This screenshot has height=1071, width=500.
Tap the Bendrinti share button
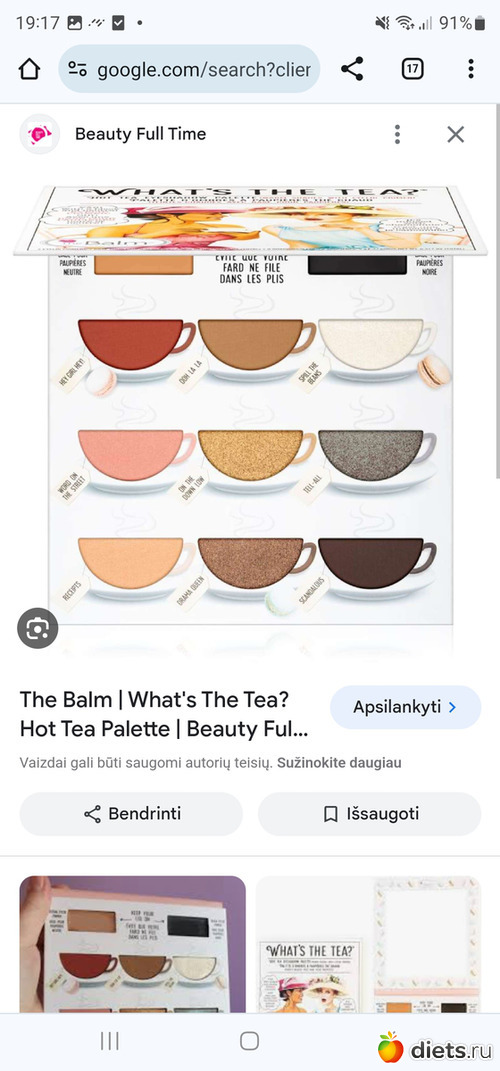pyautogui.click(x=131, y=813)
